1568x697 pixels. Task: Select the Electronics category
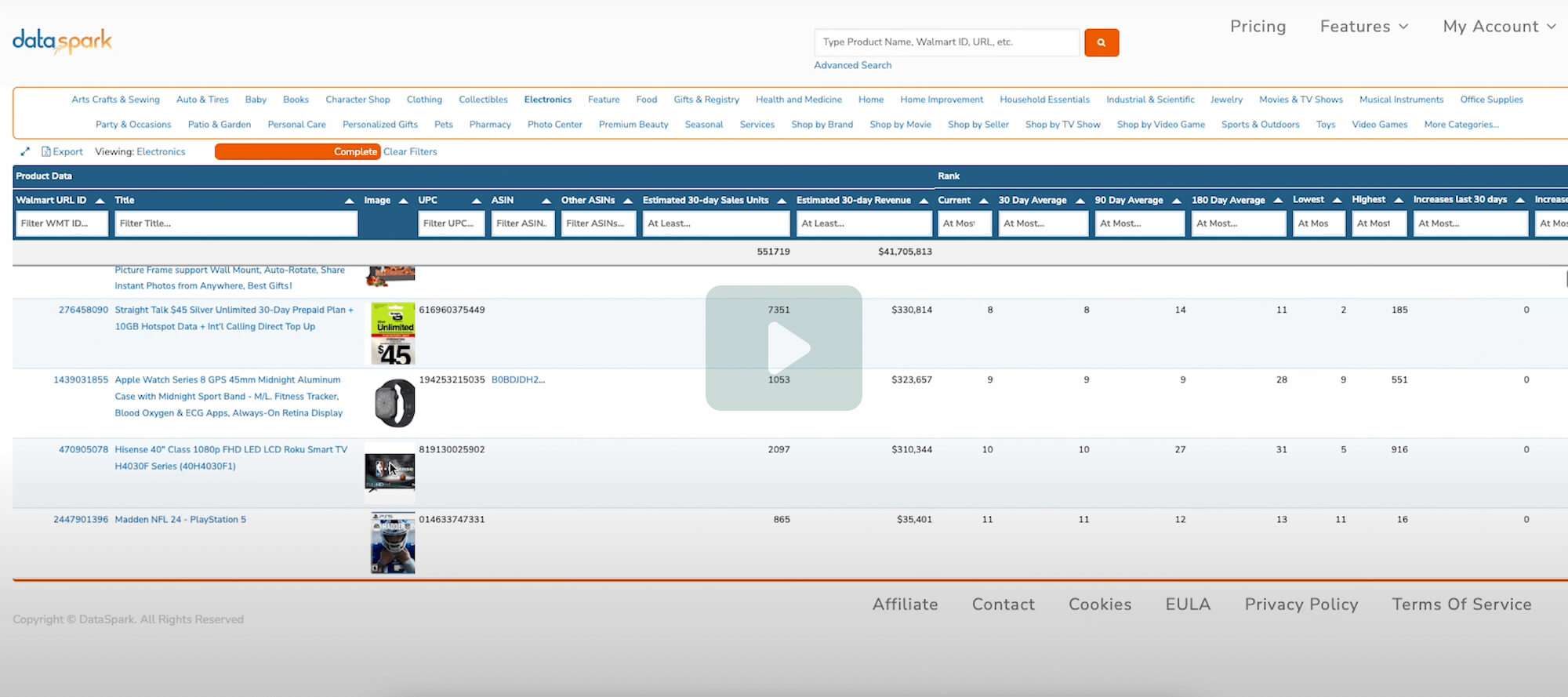(x=548, y=100)
